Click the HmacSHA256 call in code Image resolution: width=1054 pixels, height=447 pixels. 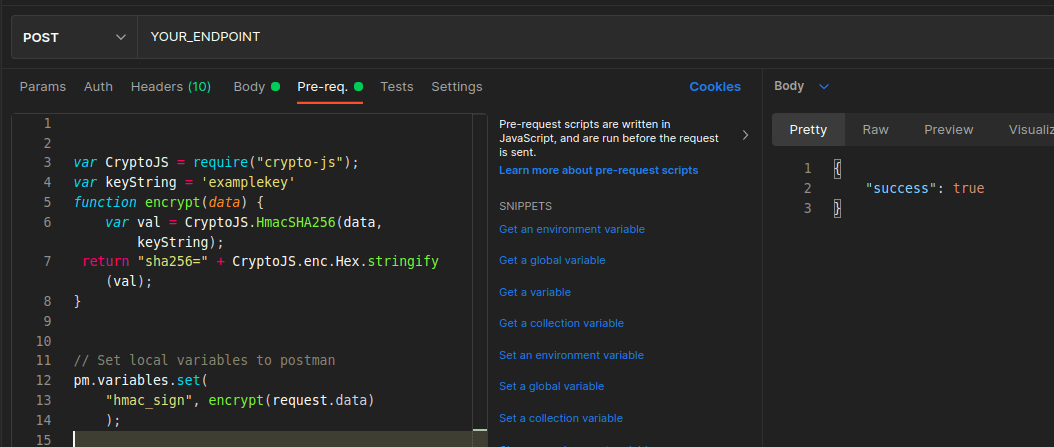296,222
